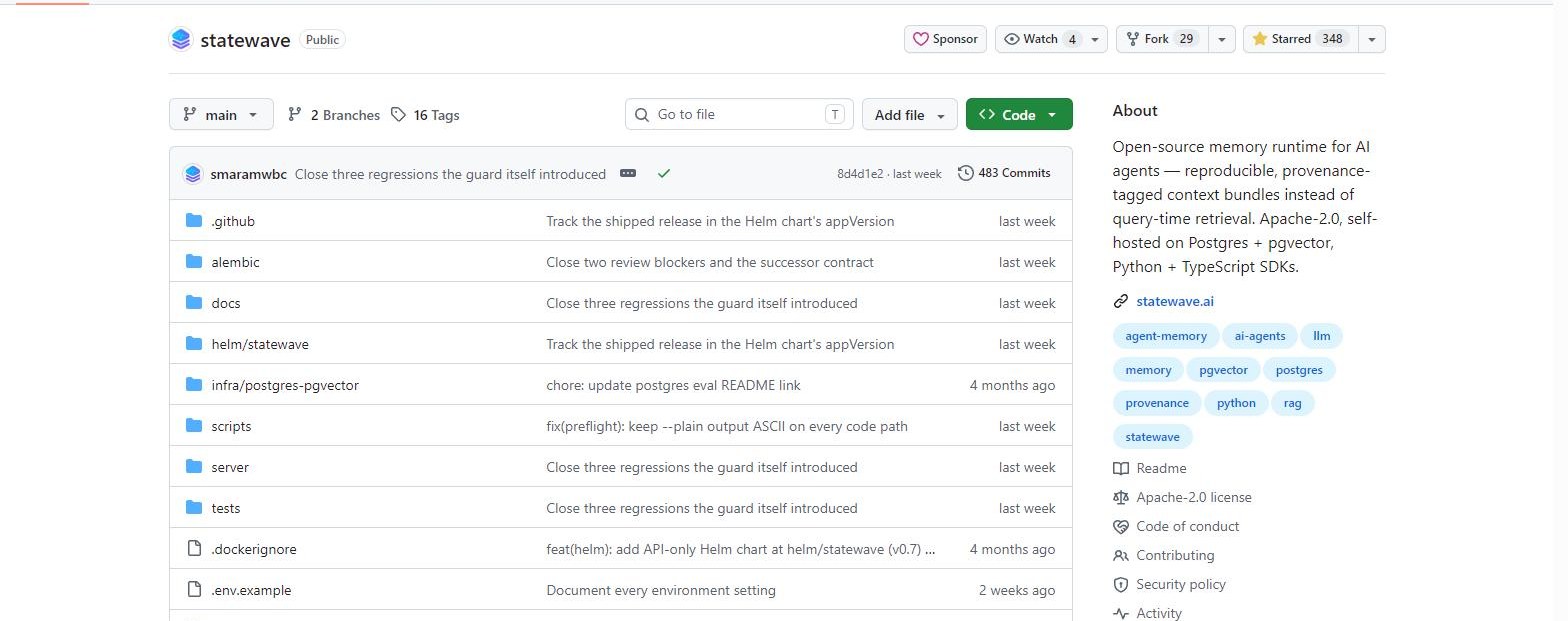Screen dimensions: 1568x621
Task: Click the link icon beside statewave.ai
Action: [1120, 301]
